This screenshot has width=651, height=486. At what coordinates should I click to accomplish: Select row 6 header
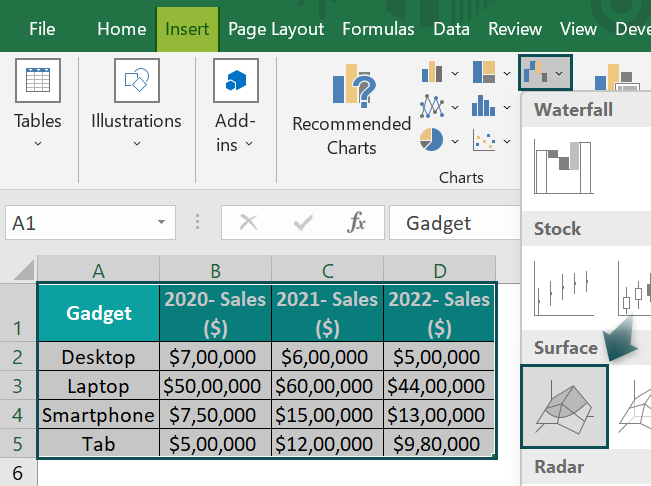[x=17, y=473]
